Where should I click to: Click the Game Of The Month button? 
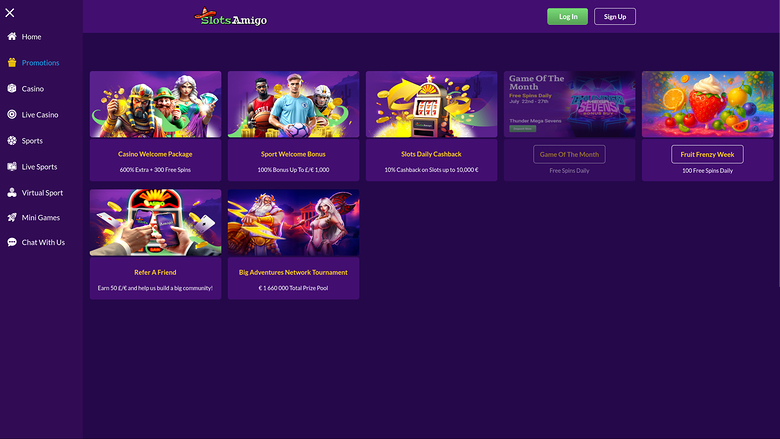569,154
